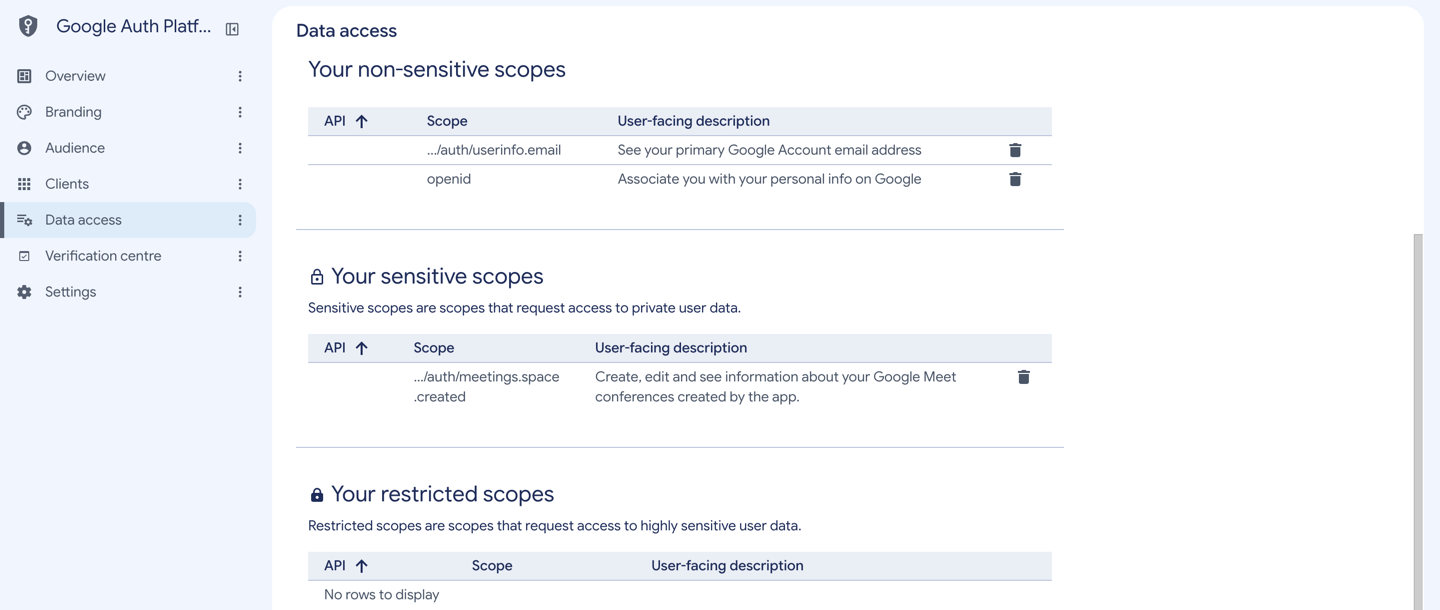1440x610 pixels.
Task: Click User-facing description header in non-sensitive table
Action: coord(694,121)
